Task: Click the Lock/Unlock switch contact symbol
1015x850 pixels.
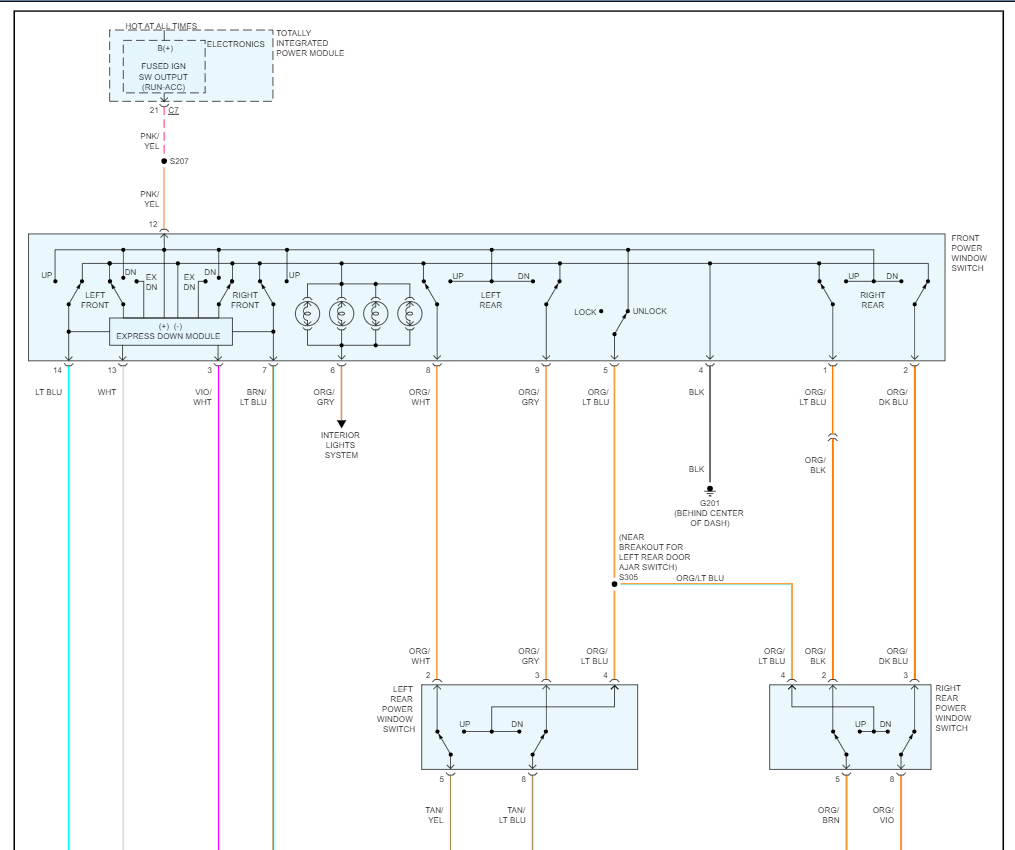Action: pos(621,322)
